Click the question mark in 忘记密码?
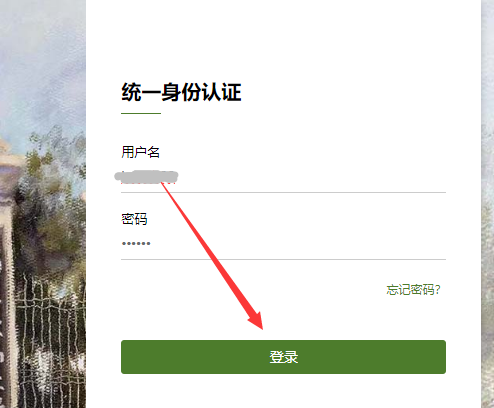 coord(437,290)
